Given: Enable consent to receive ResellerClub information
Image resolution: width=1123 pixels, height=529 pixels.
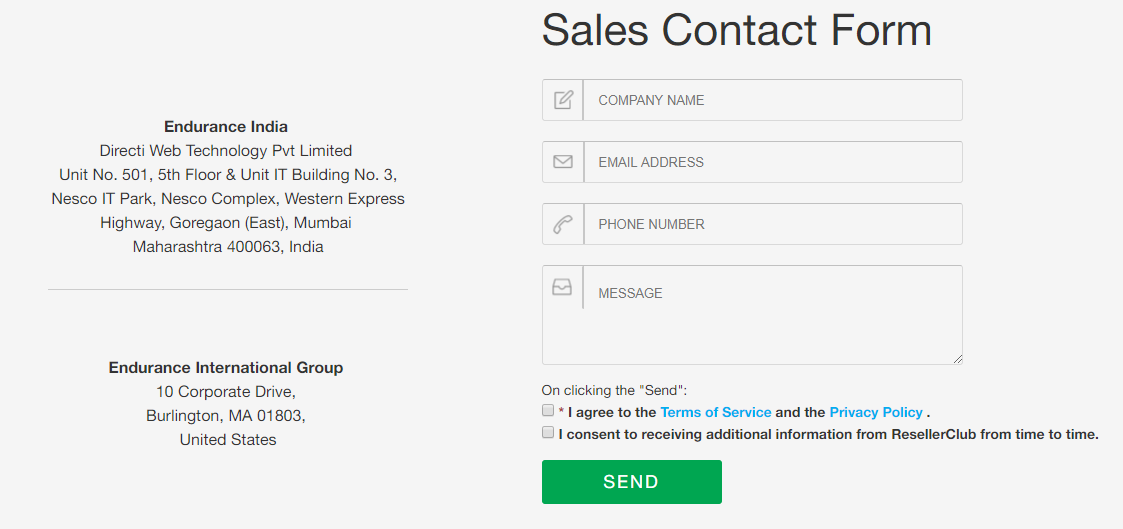Looking at the screenshot, I should [x=548, y=432].
